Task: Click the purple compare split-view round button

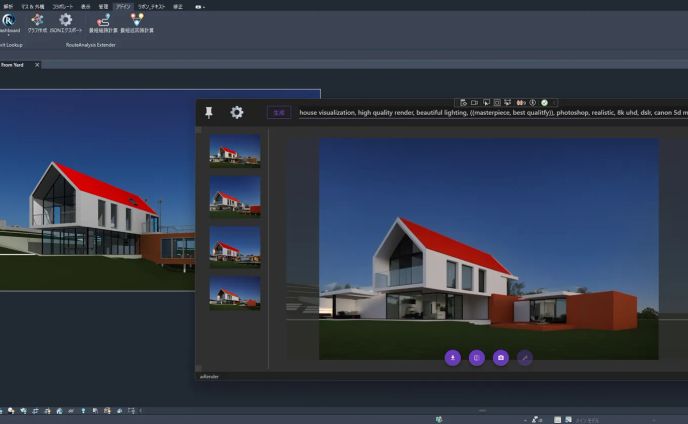Action: tap(477, 358)
